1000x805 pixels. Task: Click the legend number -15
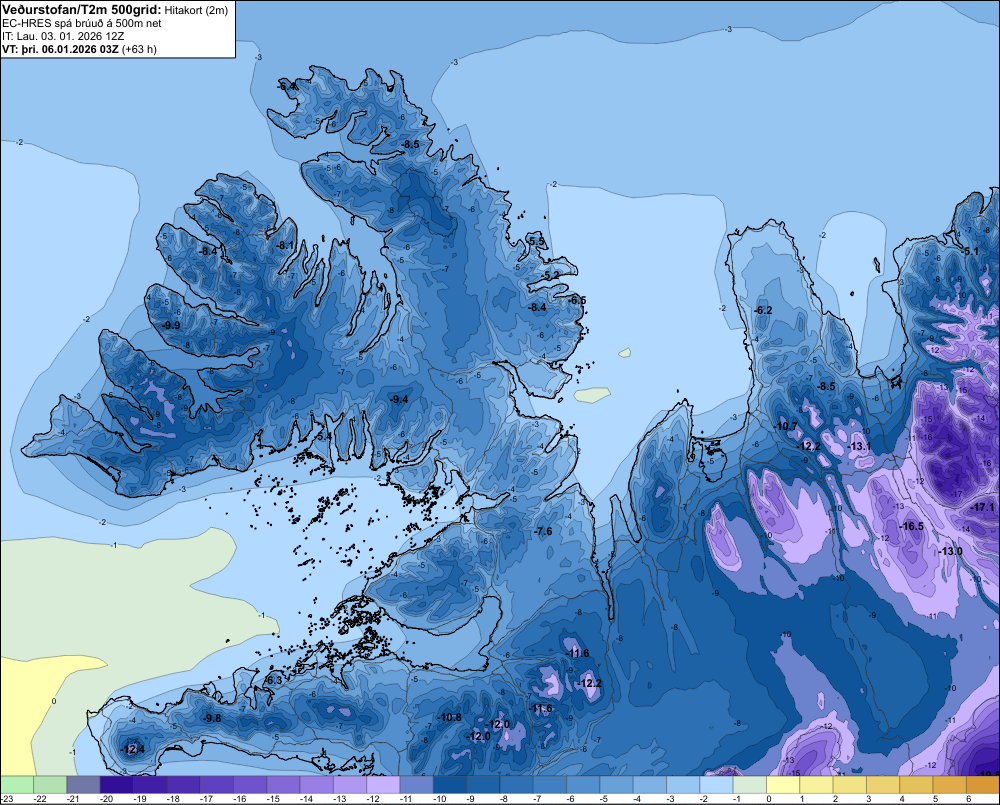point(273,799)
